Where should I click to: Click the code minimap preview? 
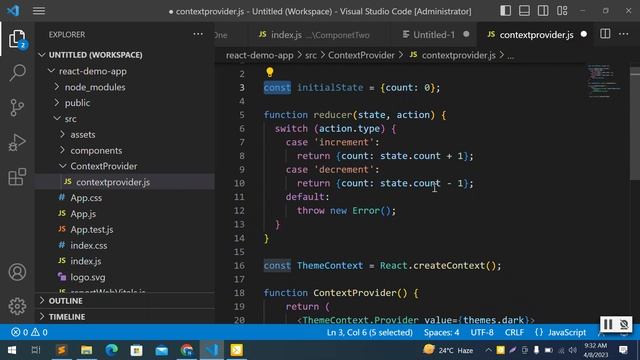click(605, 81)
